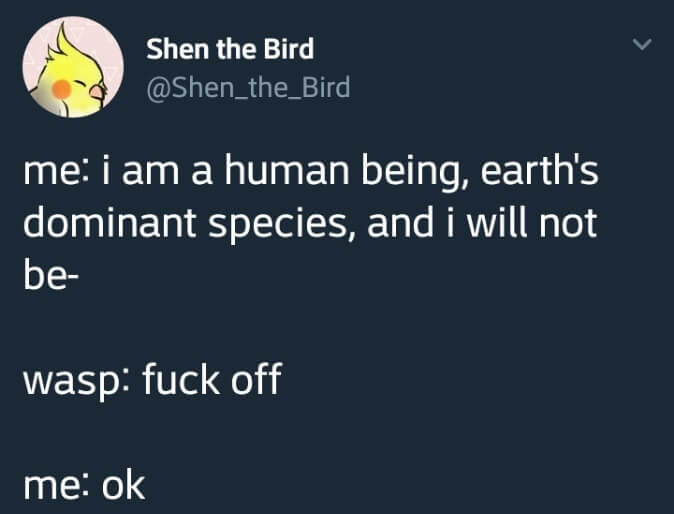Viewport: 674px width, 514px height.
Task: Expand the tweet options chevron
Action: (643, 45)
